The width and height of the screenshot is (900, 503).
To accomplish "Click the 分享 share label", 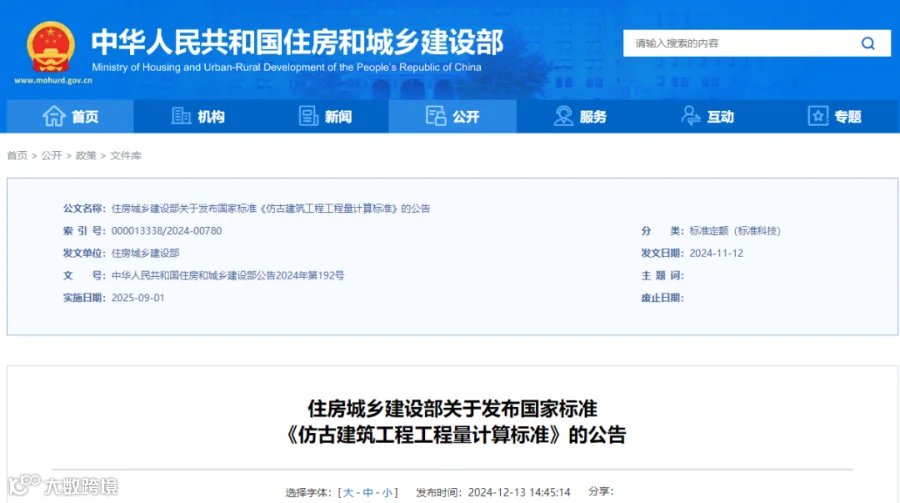I will click(x=601, y=492).
